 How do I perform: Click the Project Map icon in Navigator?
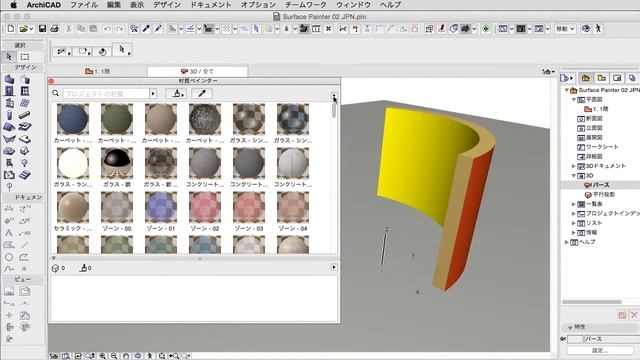[x=586, y=78]
